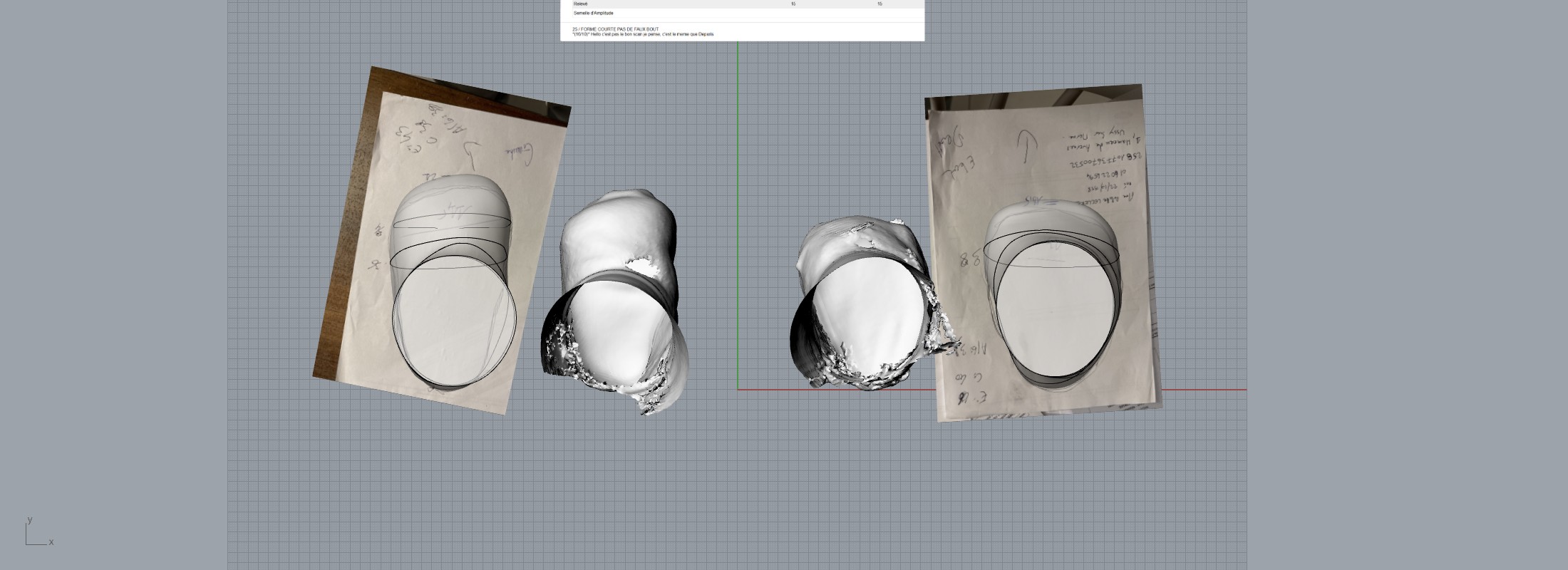
Task: Click the world XY axis icon
Action: tap(36, 534)
